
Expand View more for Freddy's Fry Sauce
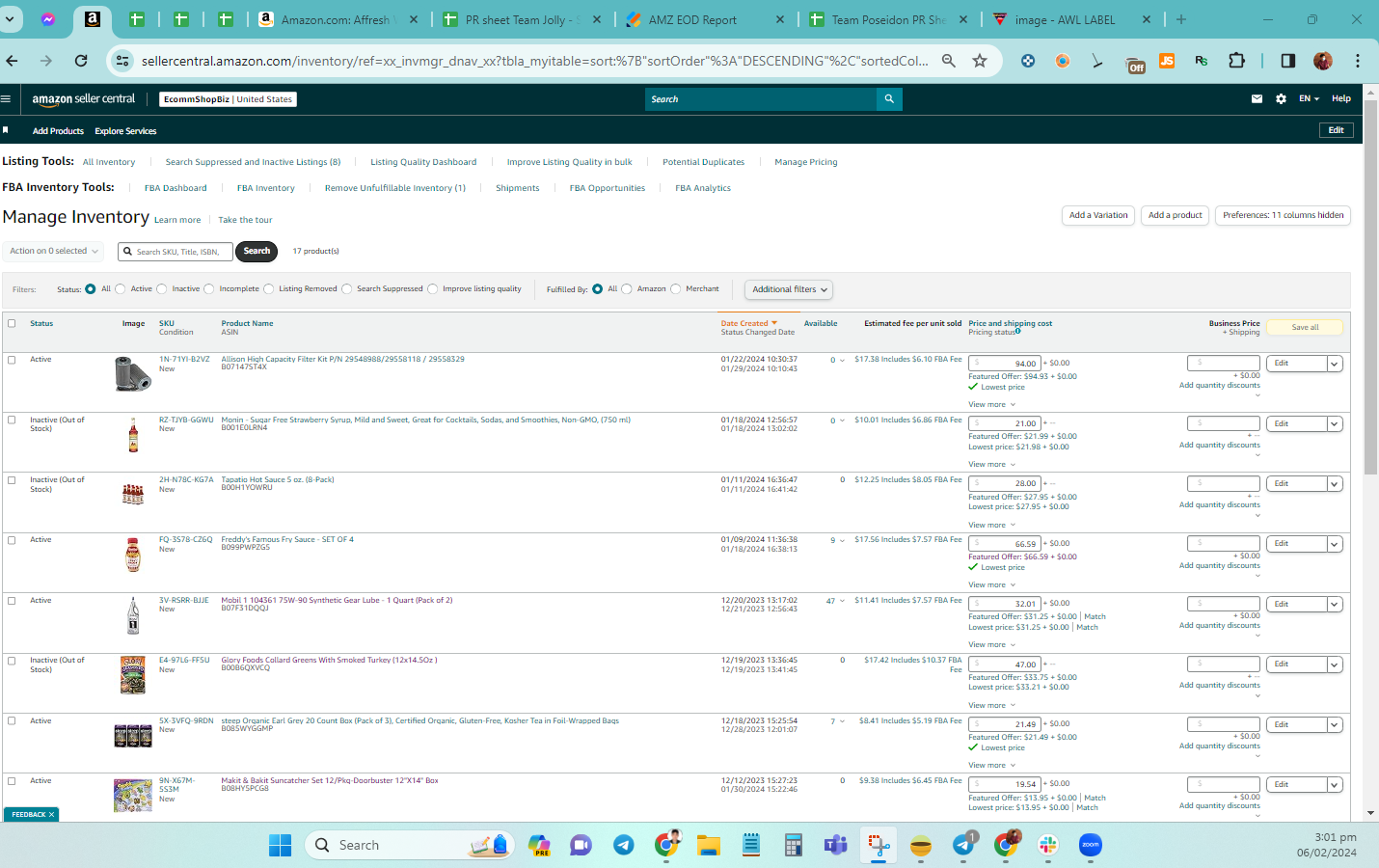tap(991, 584)
